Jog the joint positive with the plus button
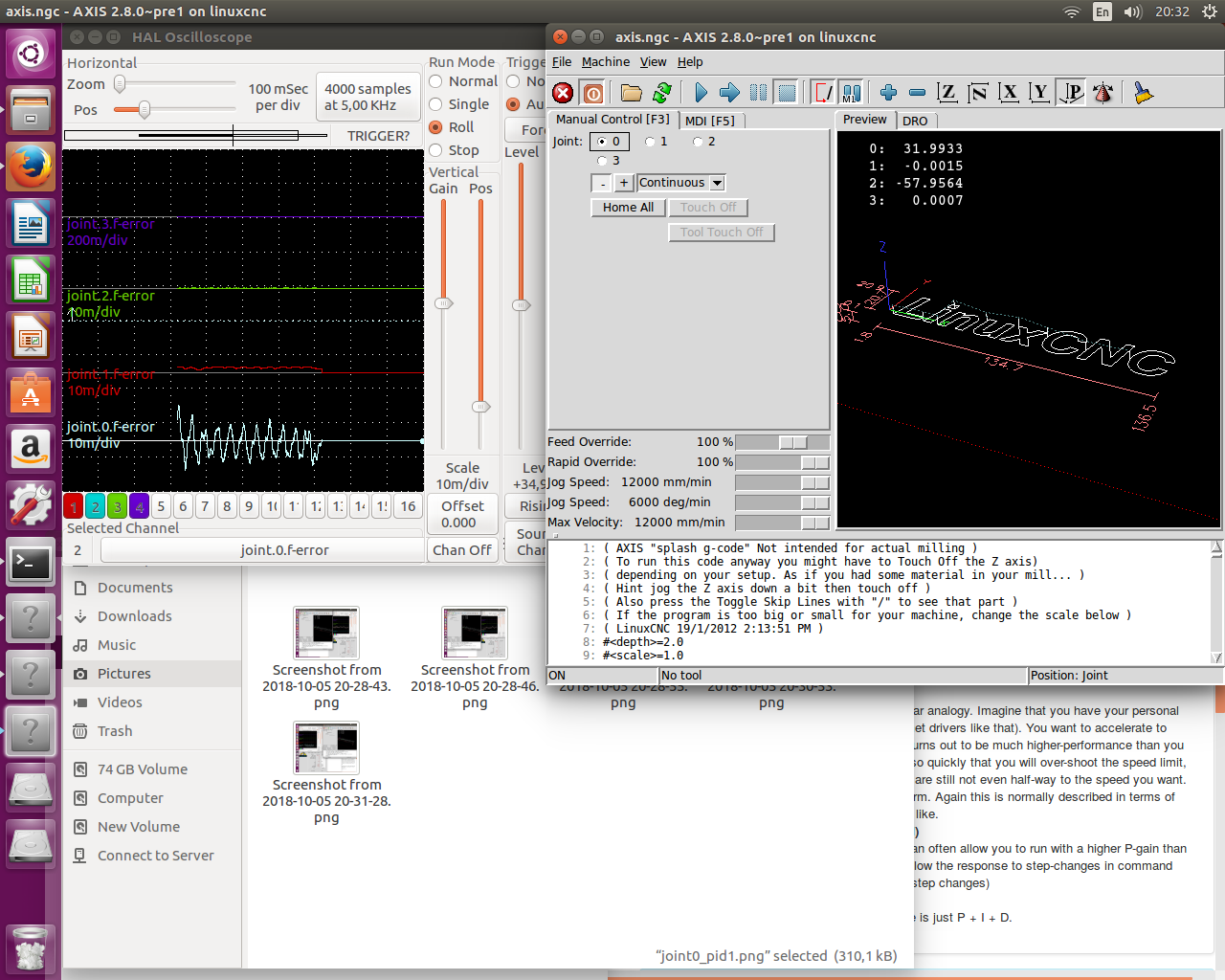The image size is (1225, 980). [x=624, y=183]
